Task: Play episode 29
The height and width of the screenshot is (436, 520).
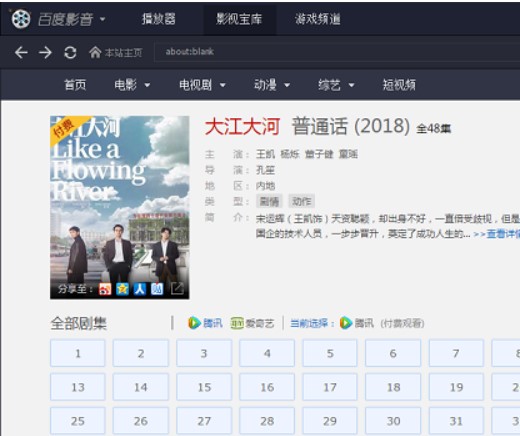Action: 330,421
